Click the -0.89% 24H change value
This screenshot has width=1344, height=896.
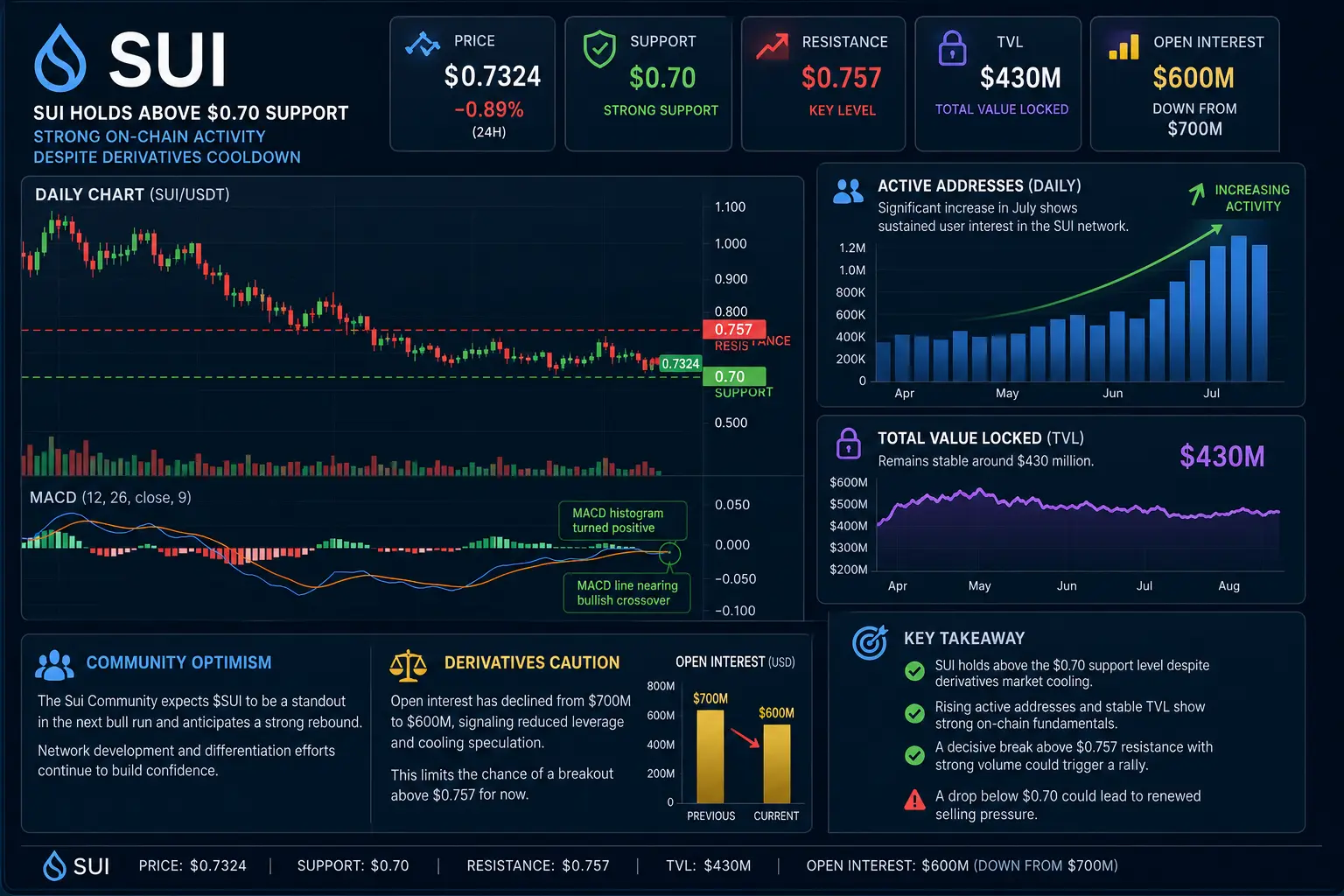489,109
